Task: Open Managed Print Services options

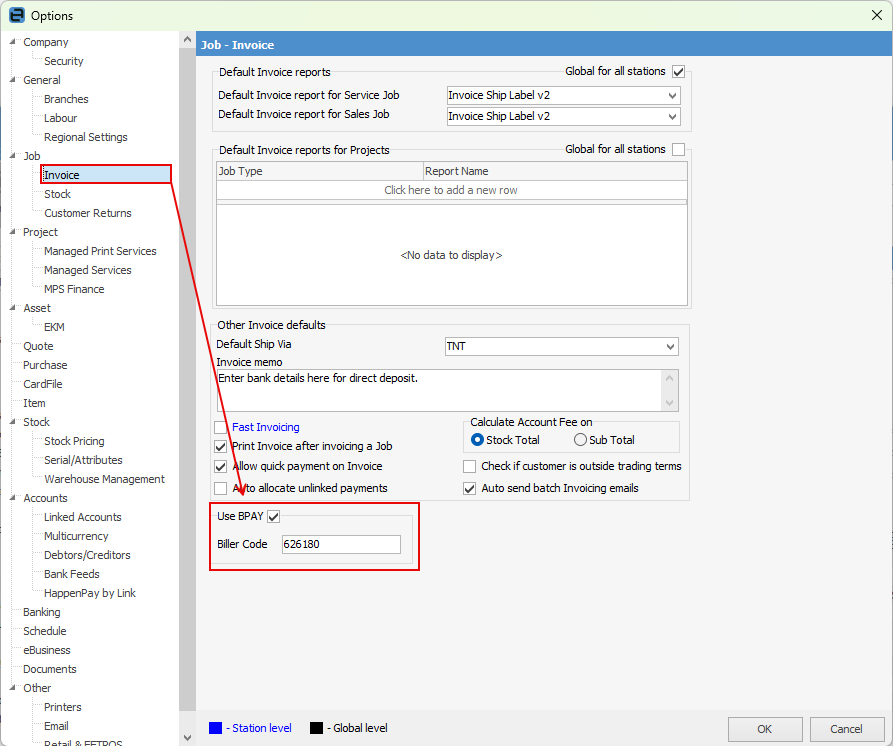Action: tap(100, 251)
